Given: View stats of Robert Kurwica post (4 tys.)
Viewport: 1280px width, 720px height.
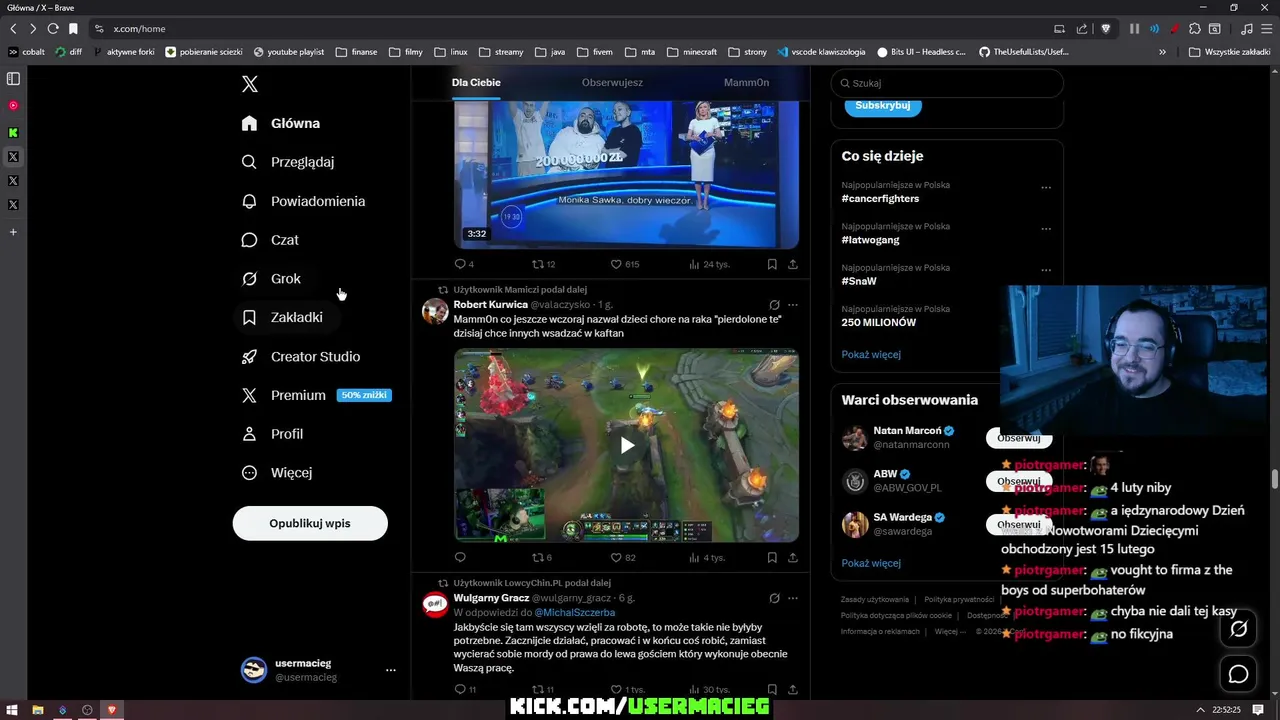Looking at the screenshot, I should point(706,558).
